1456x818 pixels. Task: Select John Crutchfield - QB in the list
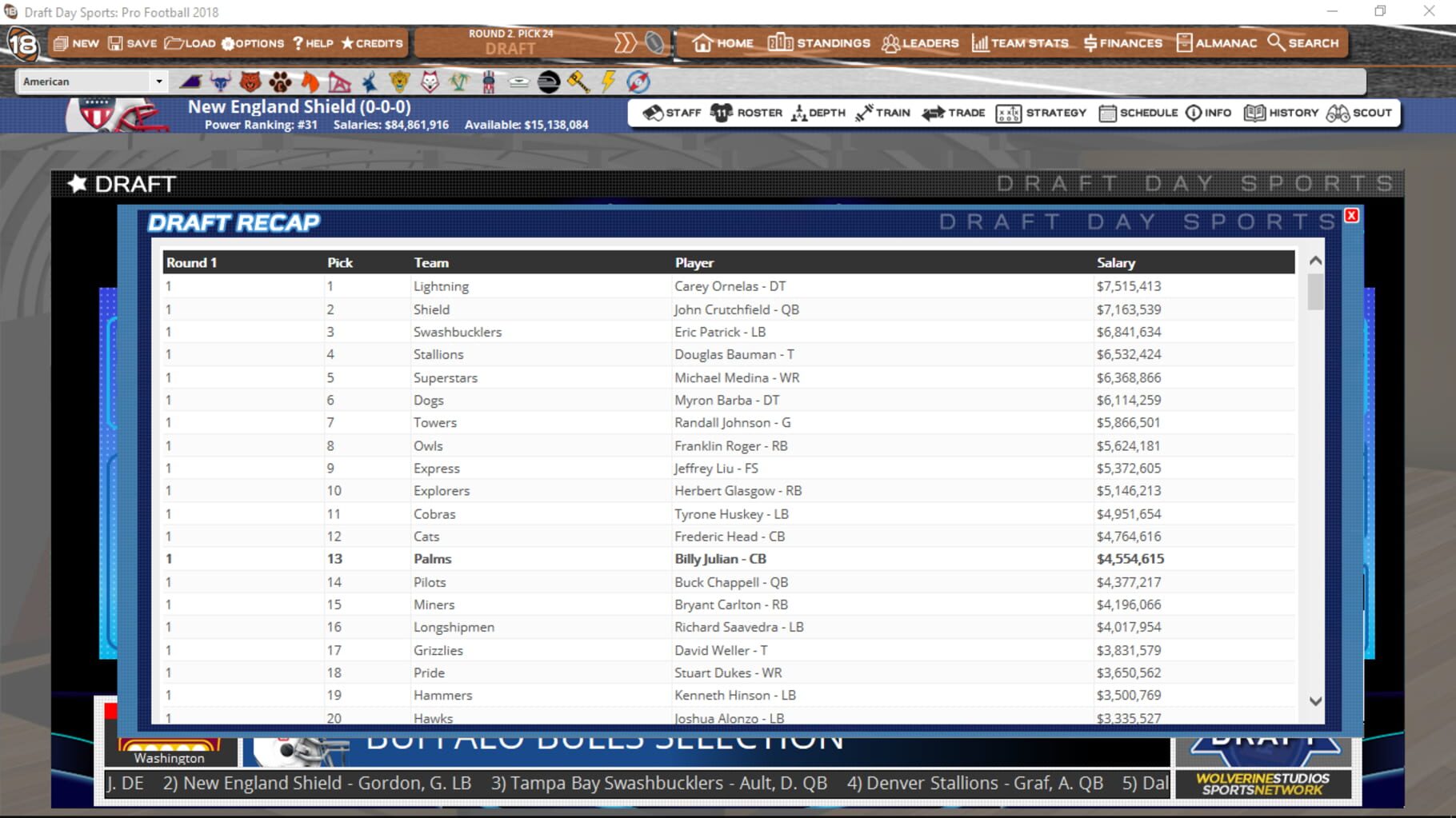point(736,309)
